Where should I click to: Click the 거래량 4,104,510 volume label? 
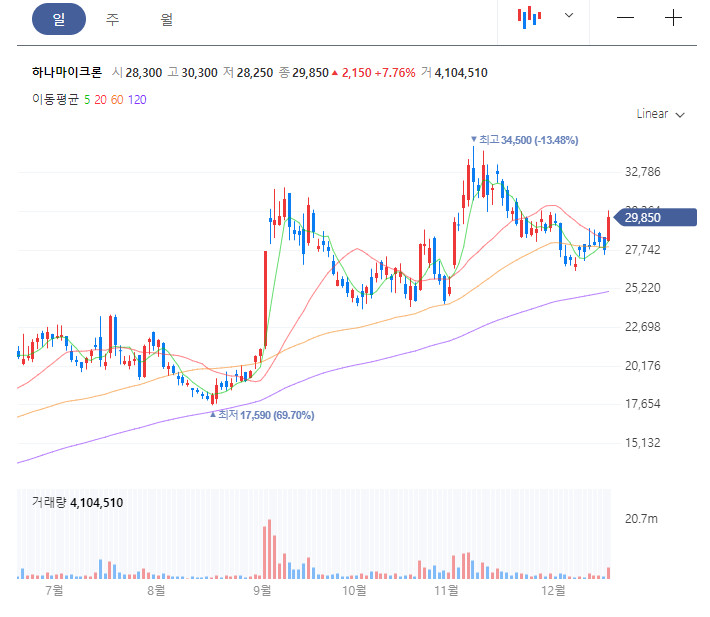click(x=77, y=502)
